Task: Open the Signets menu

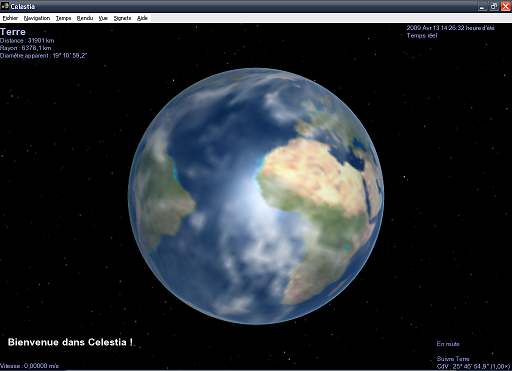Action: [122, 18]
